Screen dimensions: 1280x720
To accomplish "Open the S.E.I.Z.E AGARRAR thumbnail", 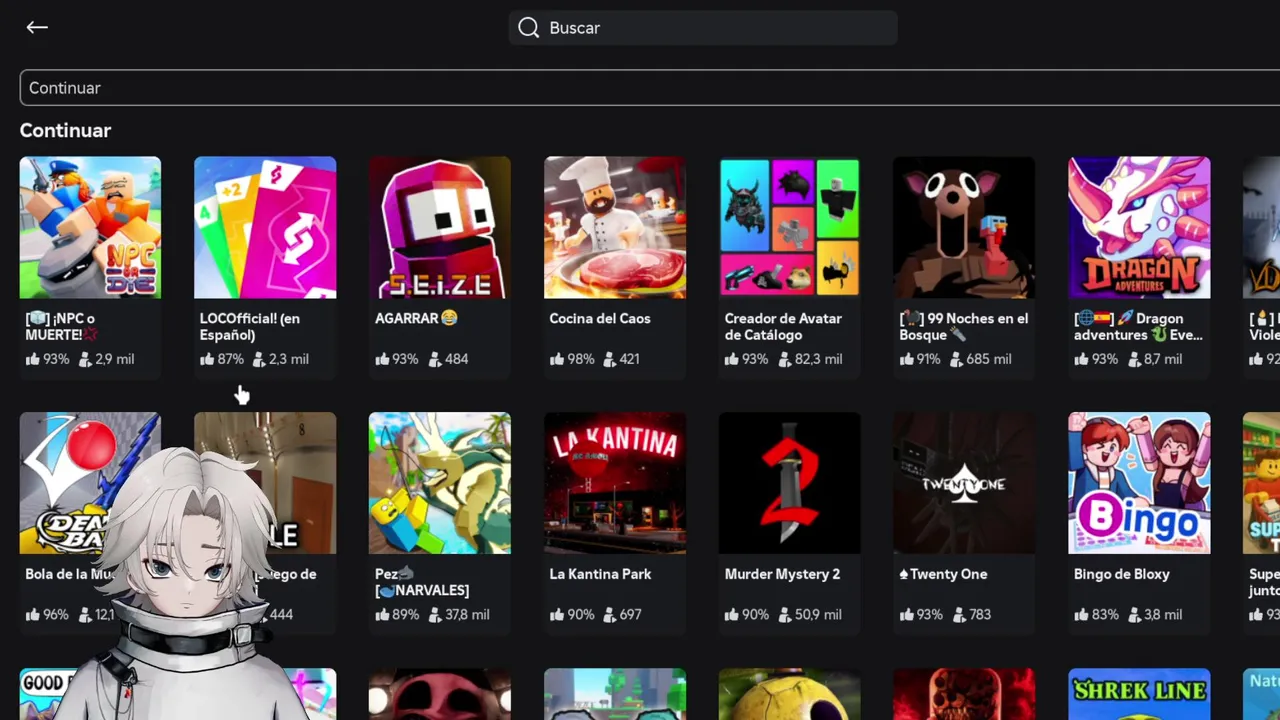I will point(440,227).
